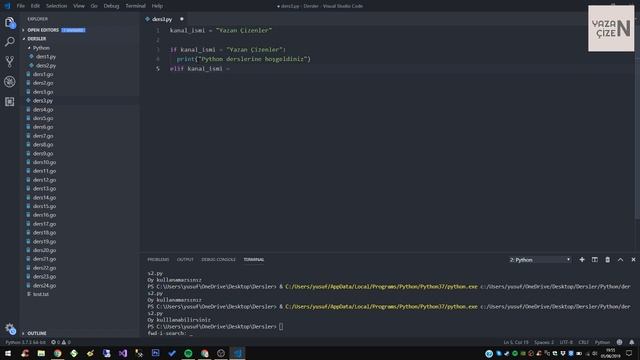Open notifications bell in VS Code status bar

click(631, 342)
